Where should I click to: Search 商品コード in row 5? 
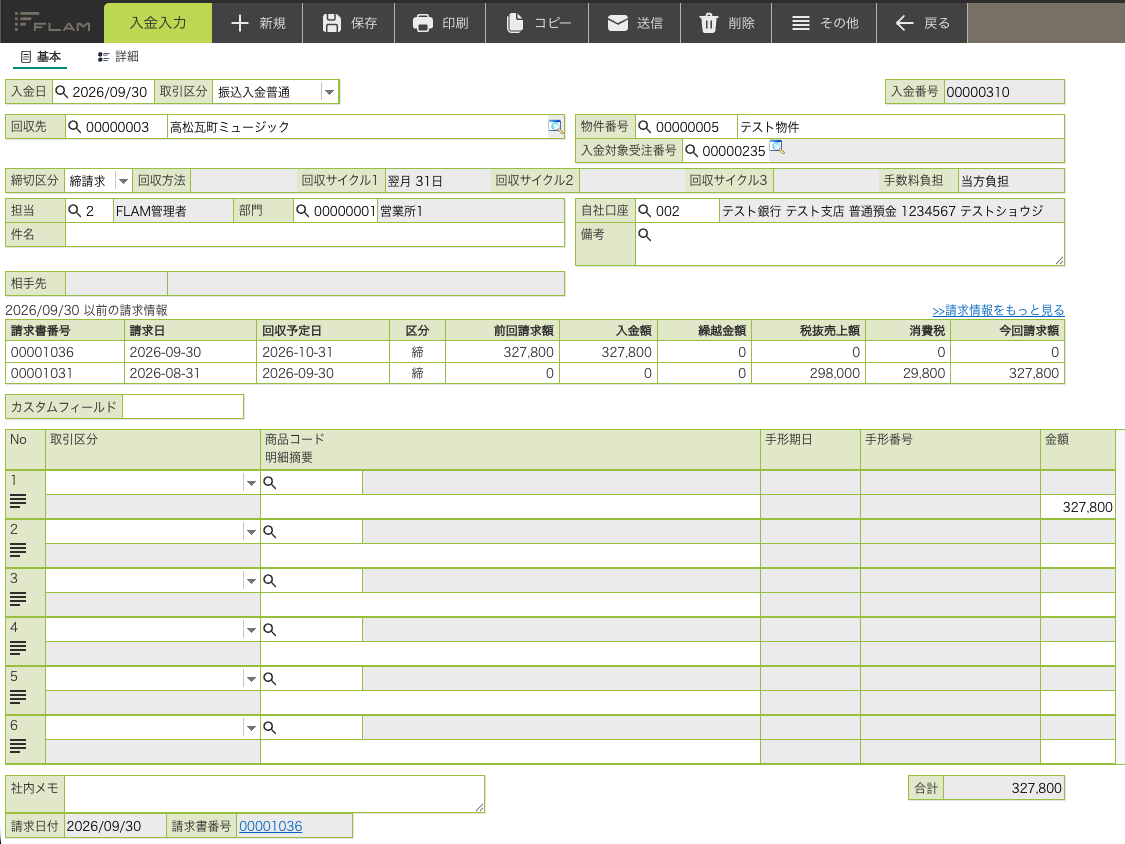[x=270, y=678]
